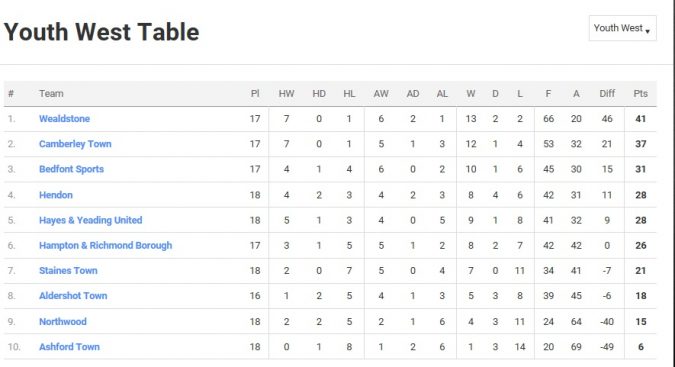Select the Staines Town link
Image resolution: width=675 pixels, height=367 pixels.
[68, 271]
